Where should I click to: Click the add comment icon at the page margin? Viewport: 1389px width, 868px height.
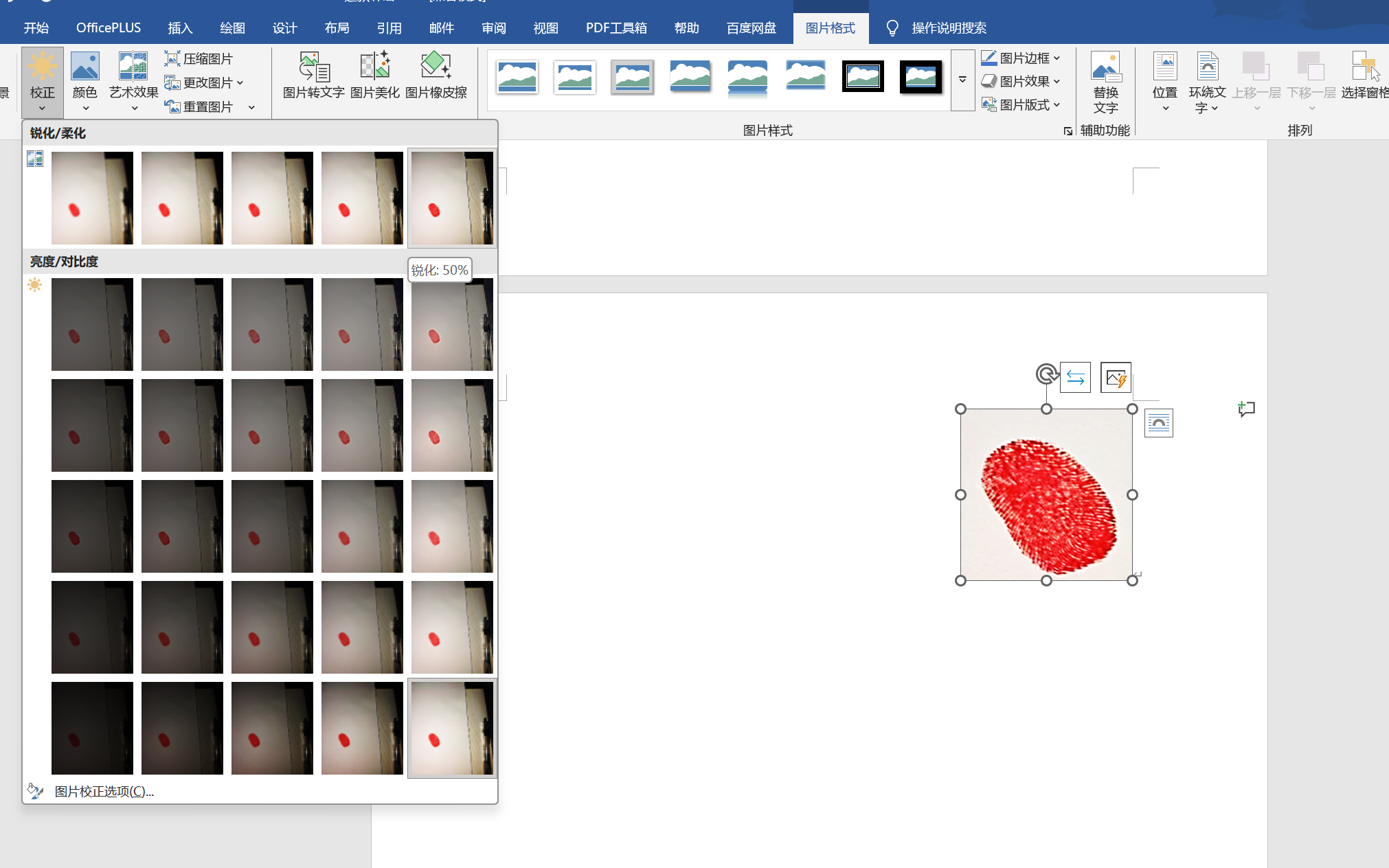(1246, 409)
